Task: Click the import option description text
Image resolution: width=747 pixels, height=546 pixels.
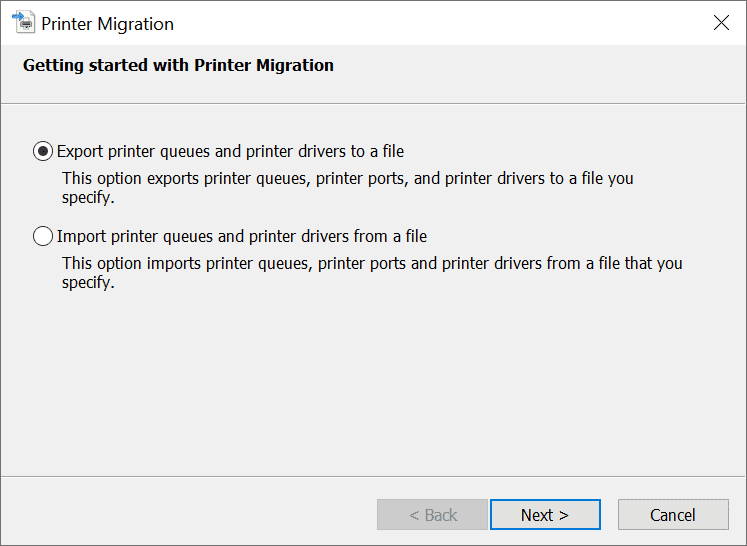Action: [372, 264]
